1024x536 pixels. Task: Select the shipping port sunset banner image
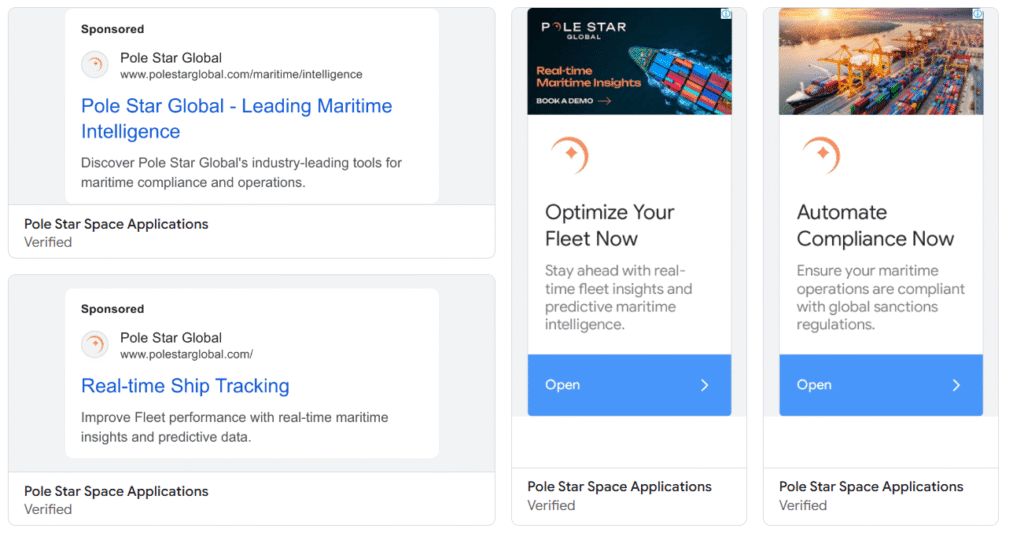tap(880, 60)
